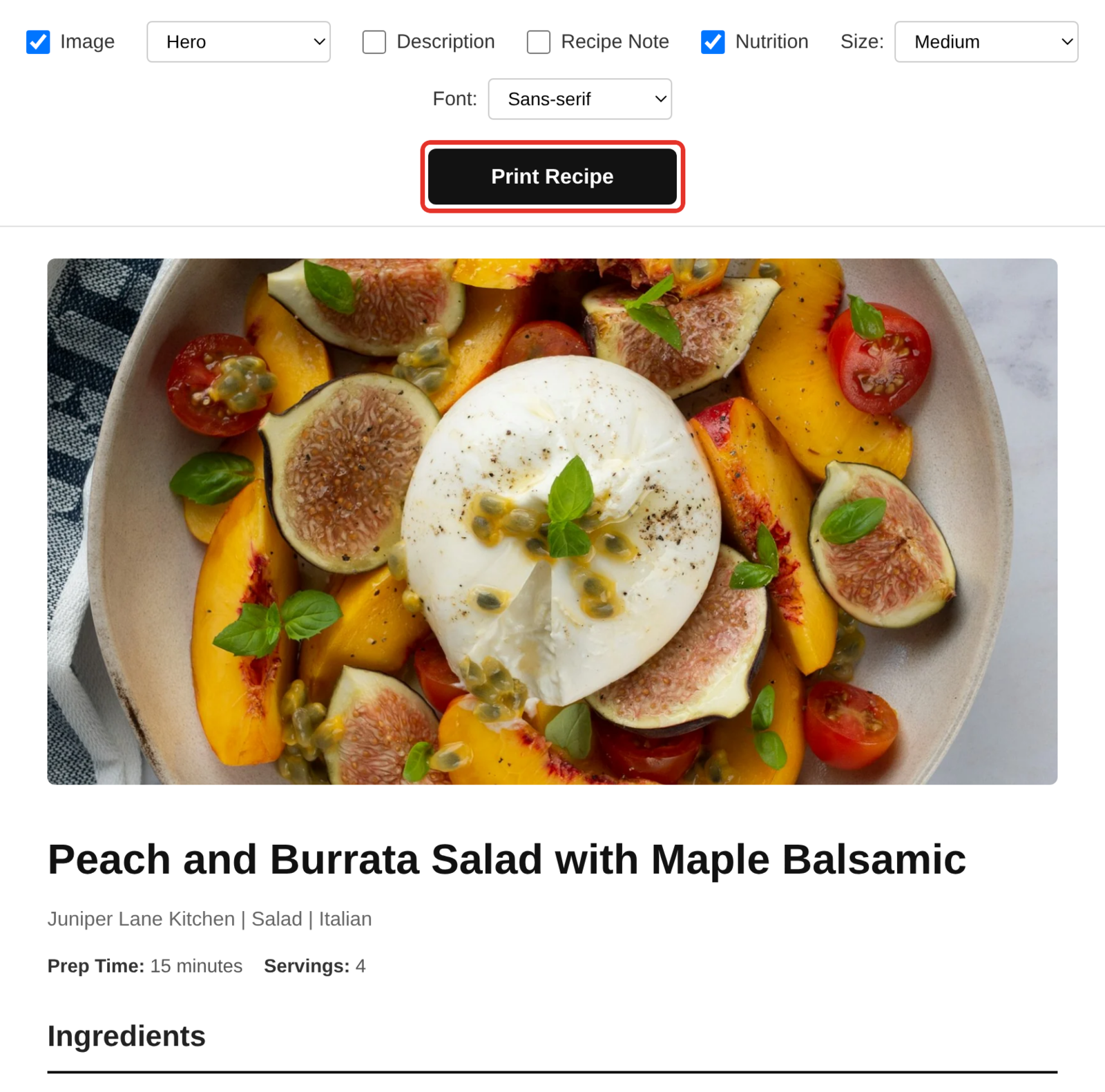The height and width of the screenshot is (1092, 1105).
Task: Tick the Description checkbox
Action: pos(374,42)
